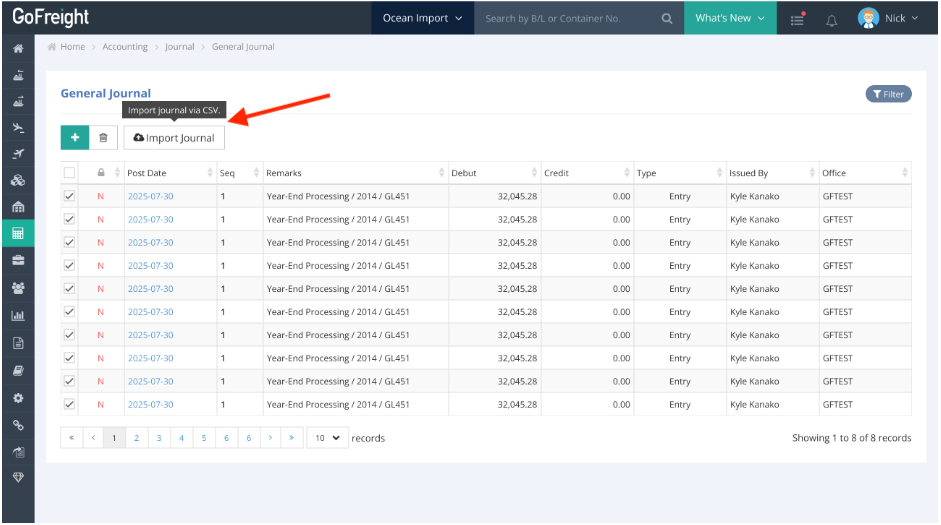
Task: Open the task list icon in header
Action: pos(797,19)
